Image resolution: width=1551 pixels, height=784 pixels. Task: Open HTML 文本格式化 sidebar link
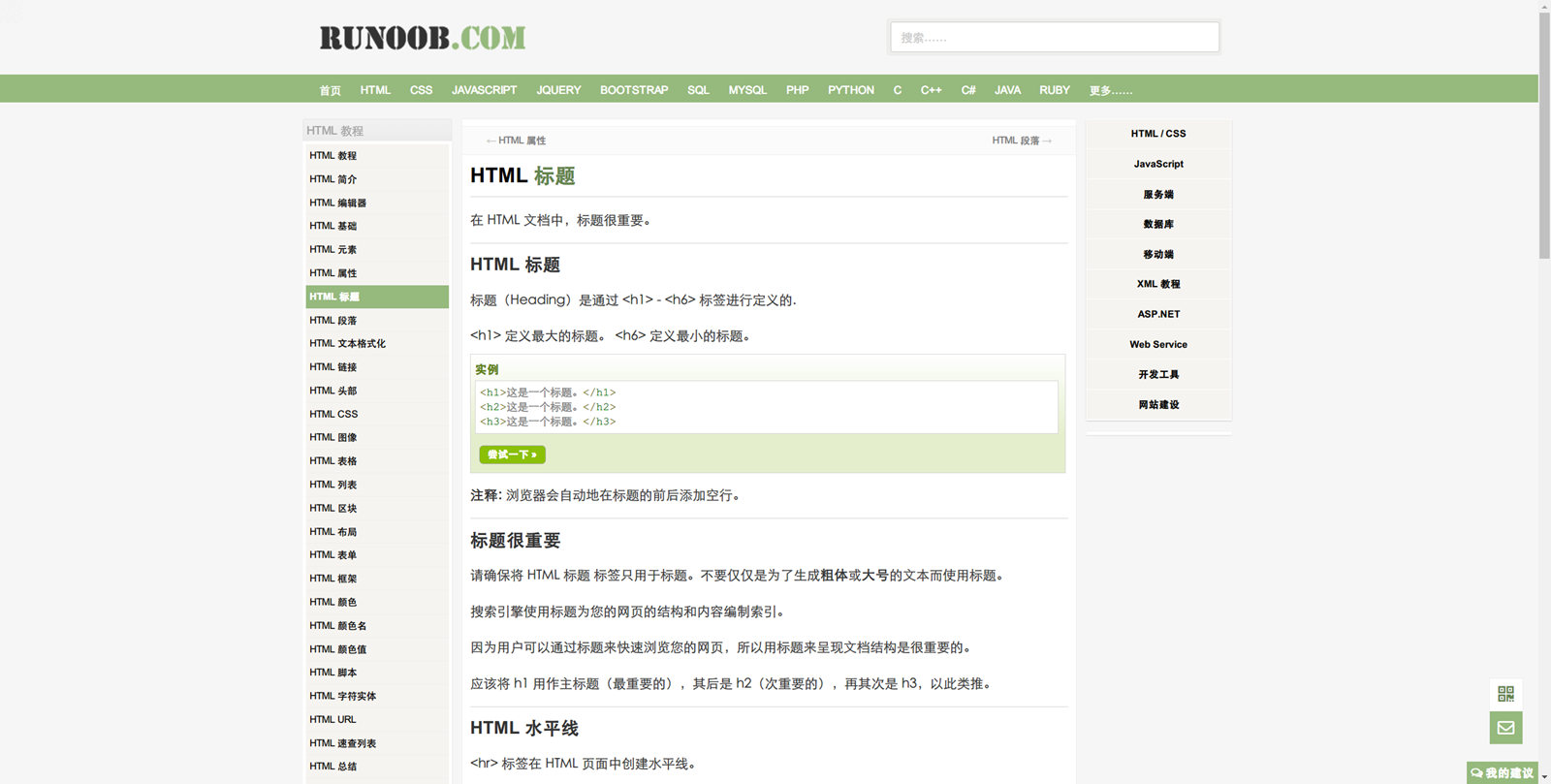tap(377, 343)
